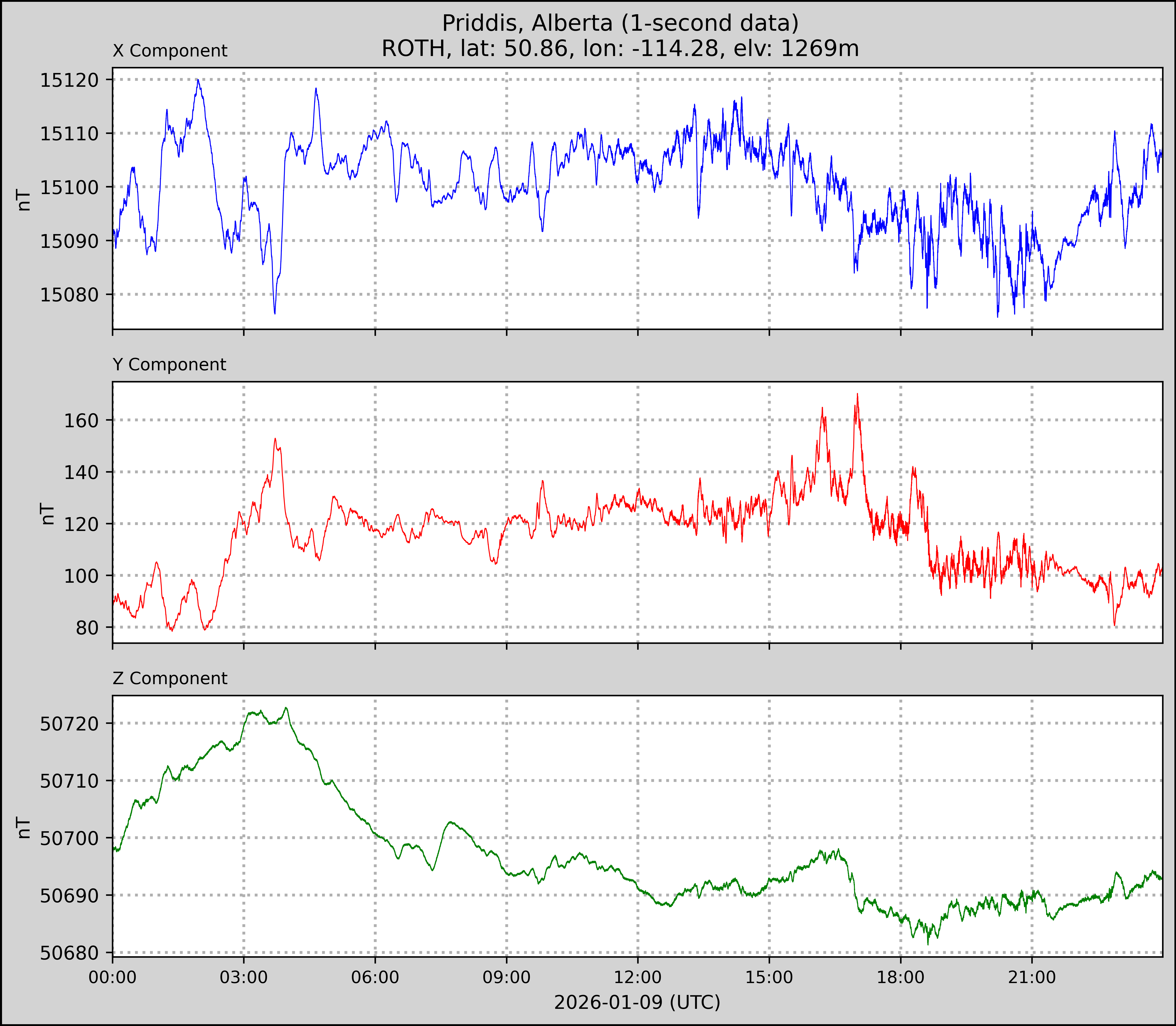Click the 03:00 time axis label

tap(244, 977)
